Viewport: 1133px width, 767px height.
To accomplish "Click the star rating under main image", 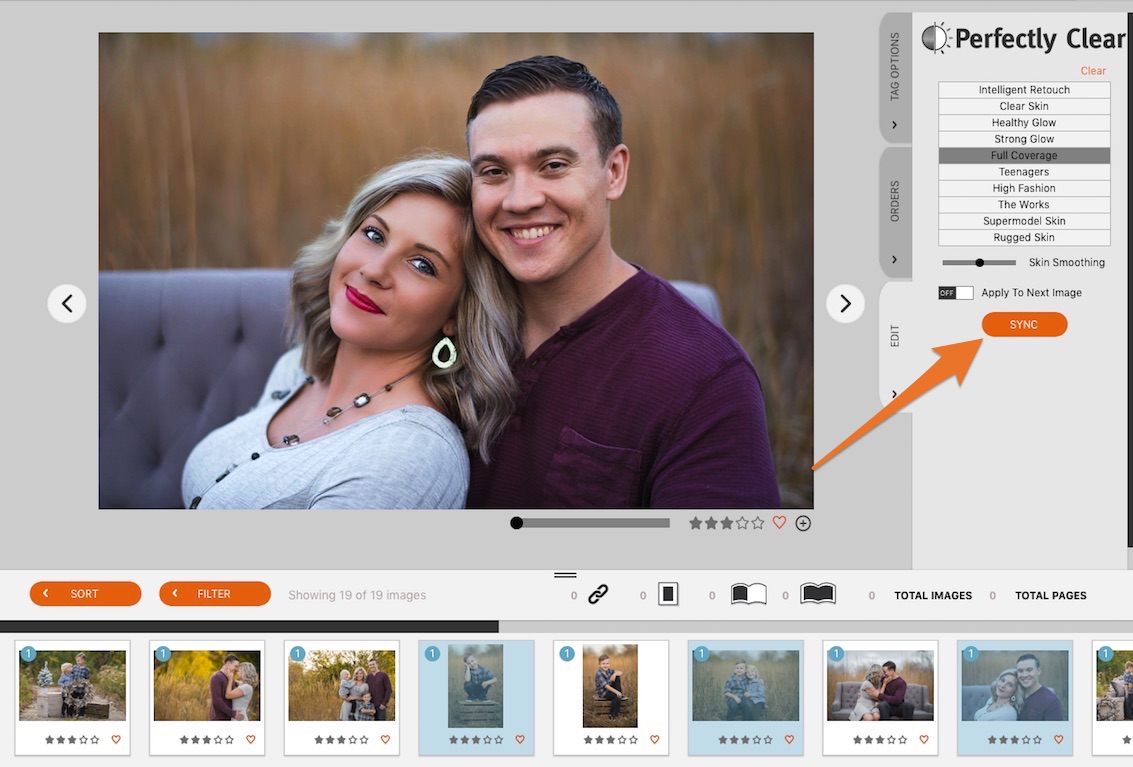I will coord(726,523).
